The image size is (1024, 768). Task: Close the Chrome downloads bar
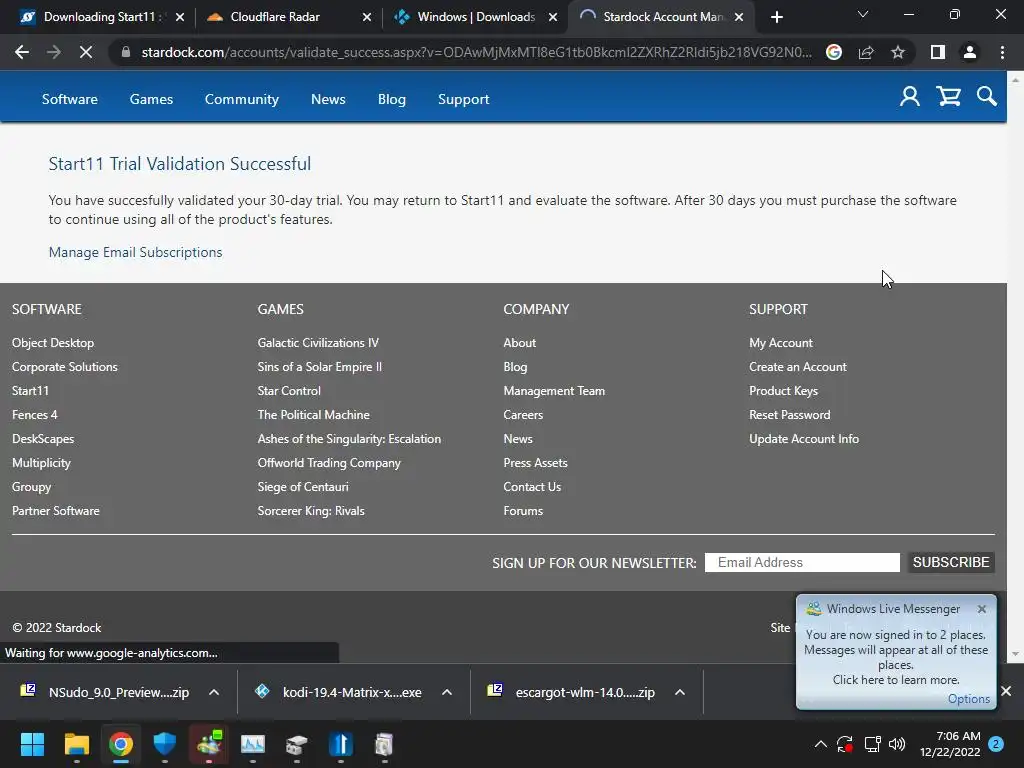point(1006,691)
